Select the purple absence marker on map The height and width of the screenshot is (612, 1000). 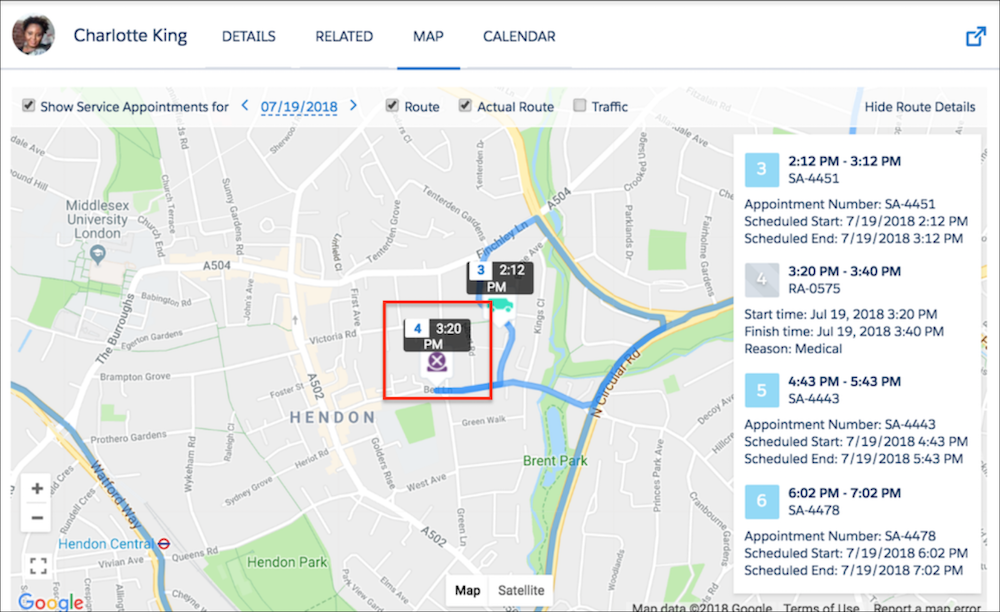click(437, 363)
